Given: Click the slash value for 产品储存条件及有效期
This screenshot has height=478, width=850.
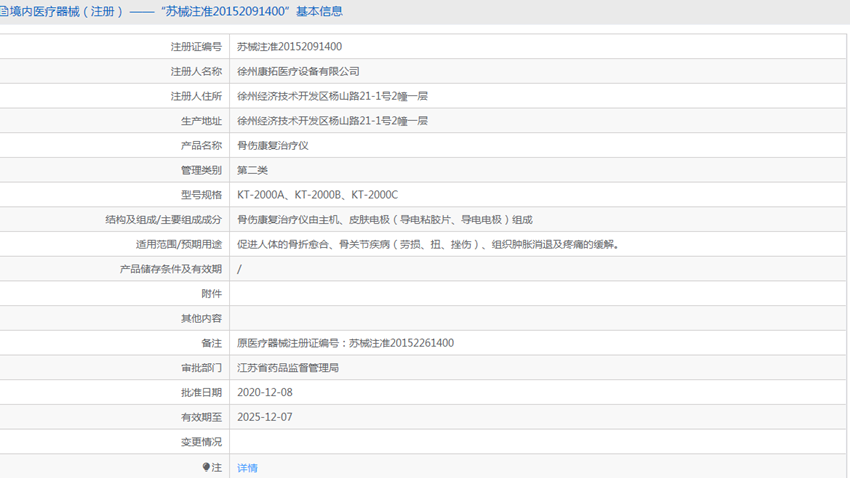Looking at the screenshot, I should [239, 269].
